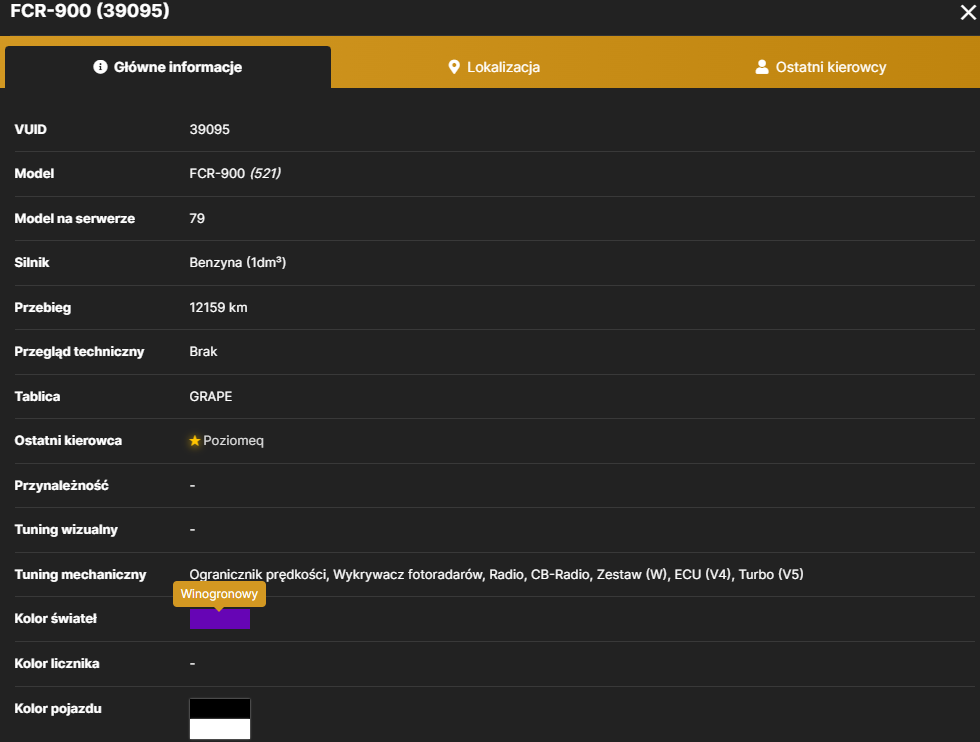Screen dimensions: 980x742
Task: Click the person icon for Ostatni kierowcy
Action: click(x=762, y=67)
